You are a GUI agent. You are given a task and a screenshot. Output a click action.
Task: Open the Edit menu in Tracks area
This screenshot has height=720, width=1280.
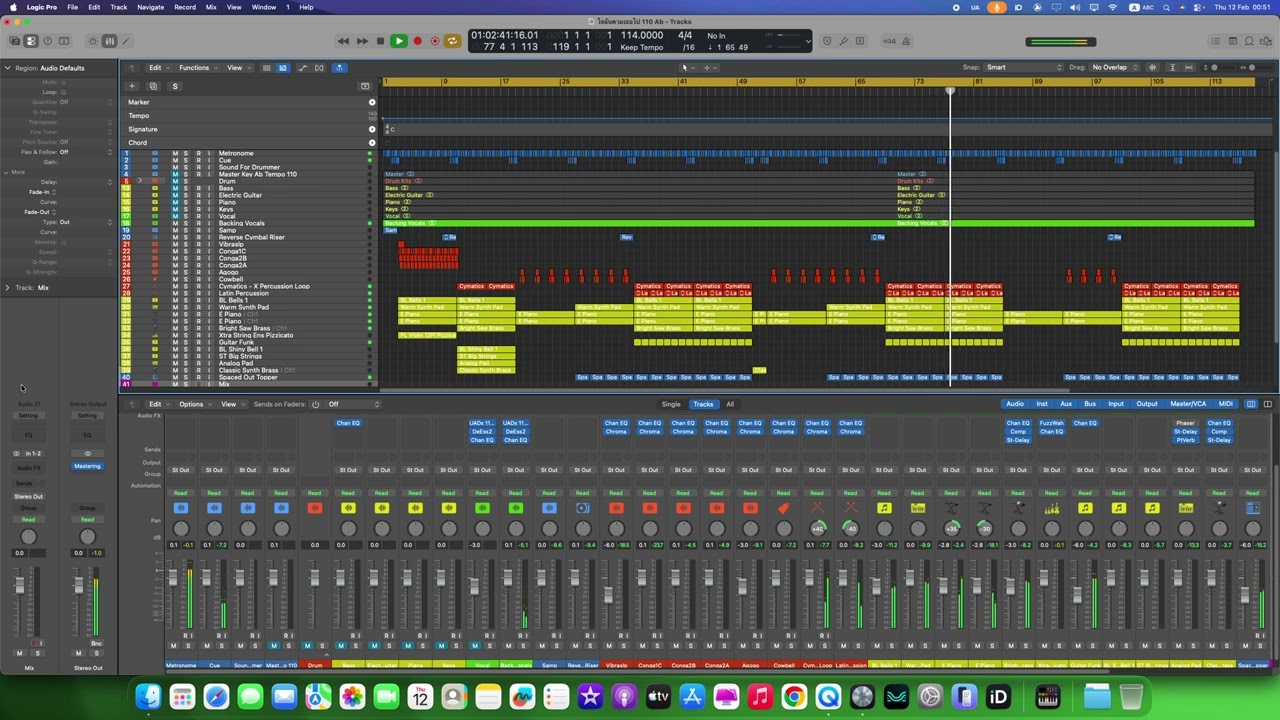click(x=158, y=68)
